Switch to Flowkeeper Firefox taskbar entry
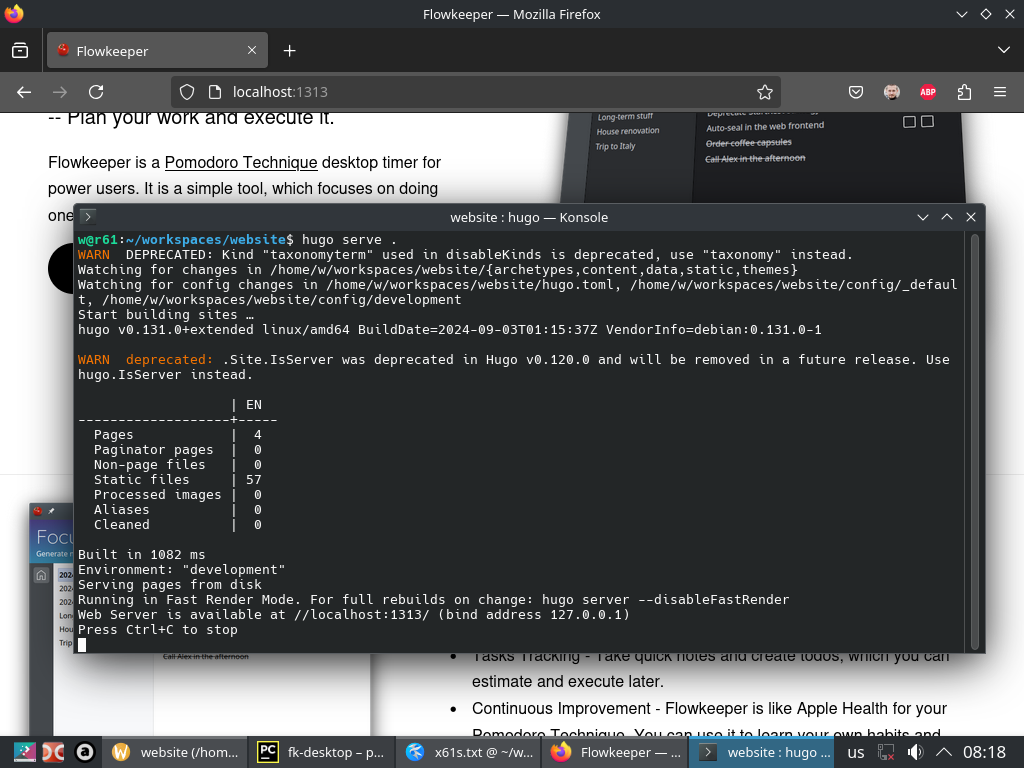Viewport: 1024px width, 768px height. pos(616,752)
